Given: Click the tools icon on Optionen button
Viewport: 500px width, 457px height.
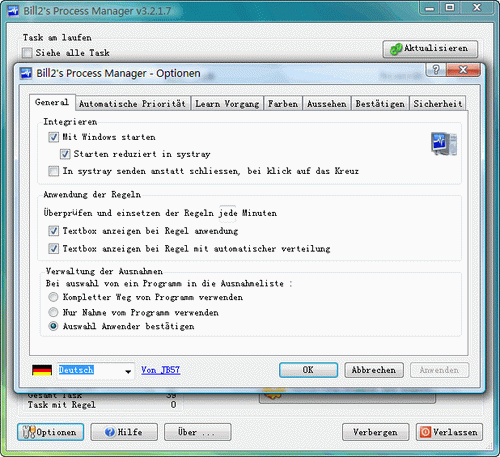Looking at the screenshot, I should coord(28,432).
